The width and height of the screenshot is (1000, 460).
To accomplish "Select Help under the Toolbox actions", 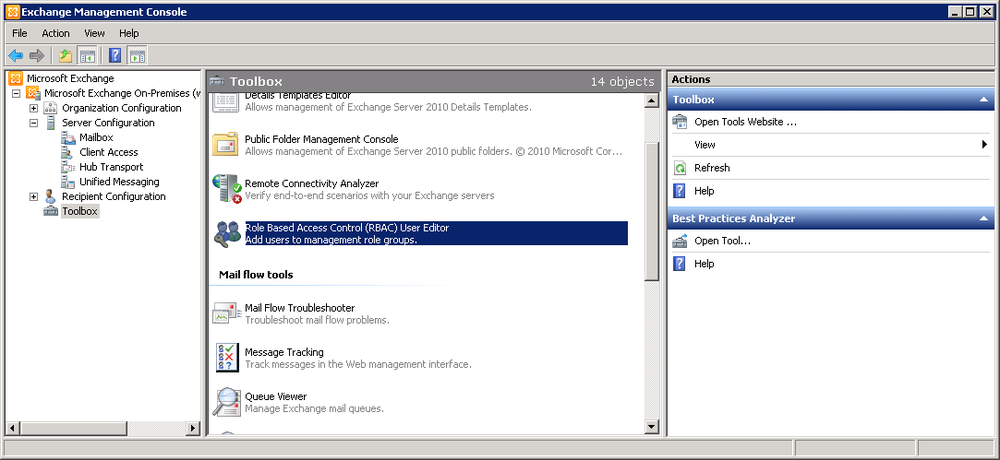I will pyautogui.click(x=704, y=191).
